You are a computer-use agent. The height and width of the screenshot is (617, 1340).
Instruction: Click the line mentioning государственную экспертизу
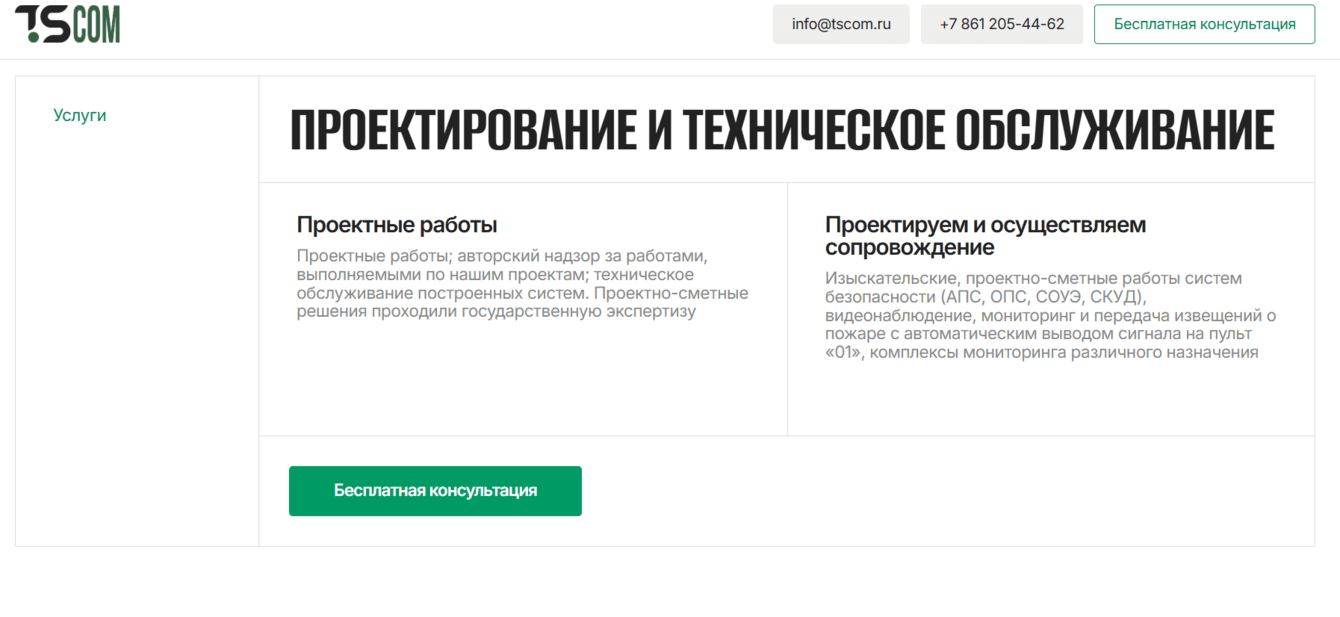(496, 312)
